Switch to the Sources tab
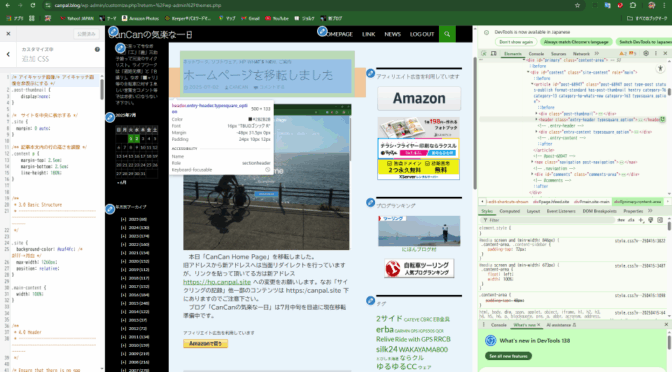The height and width of the screenshot is (372, 672). pyautogui.click(x=558, y=54)
